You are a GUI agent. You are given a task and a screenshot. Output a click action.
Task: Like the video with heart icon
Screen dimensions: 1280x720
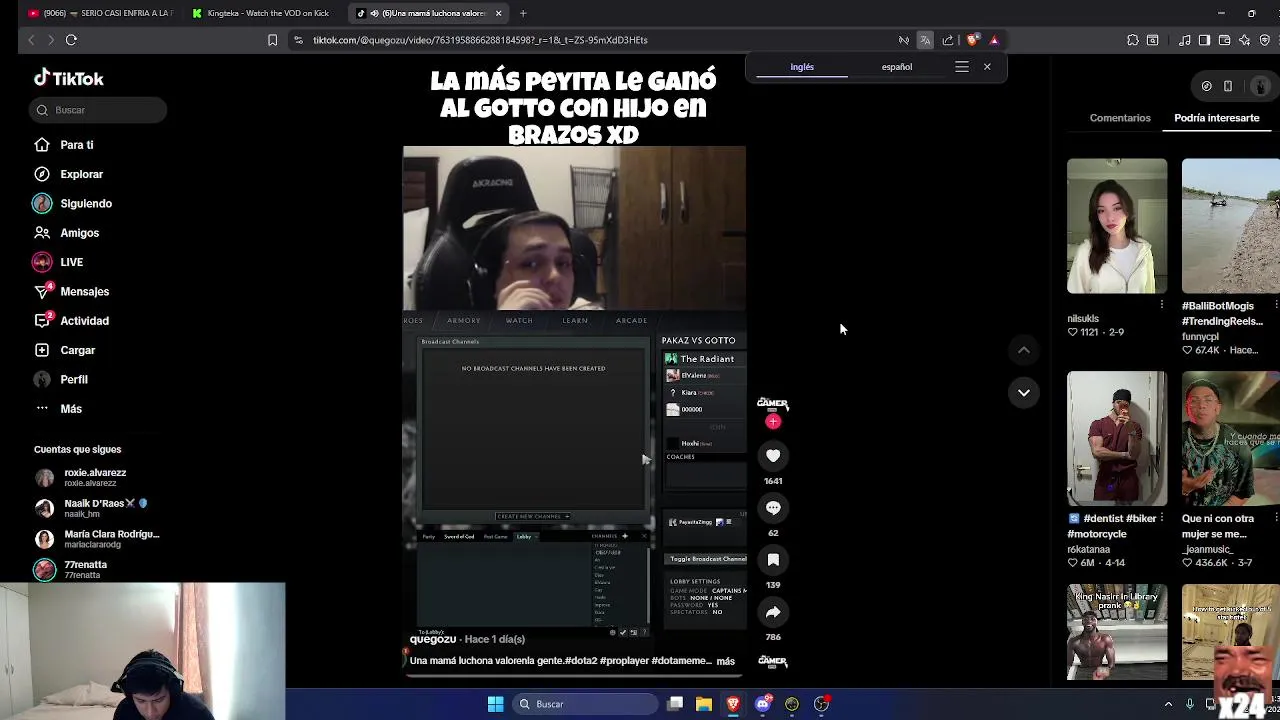(773, 456)
